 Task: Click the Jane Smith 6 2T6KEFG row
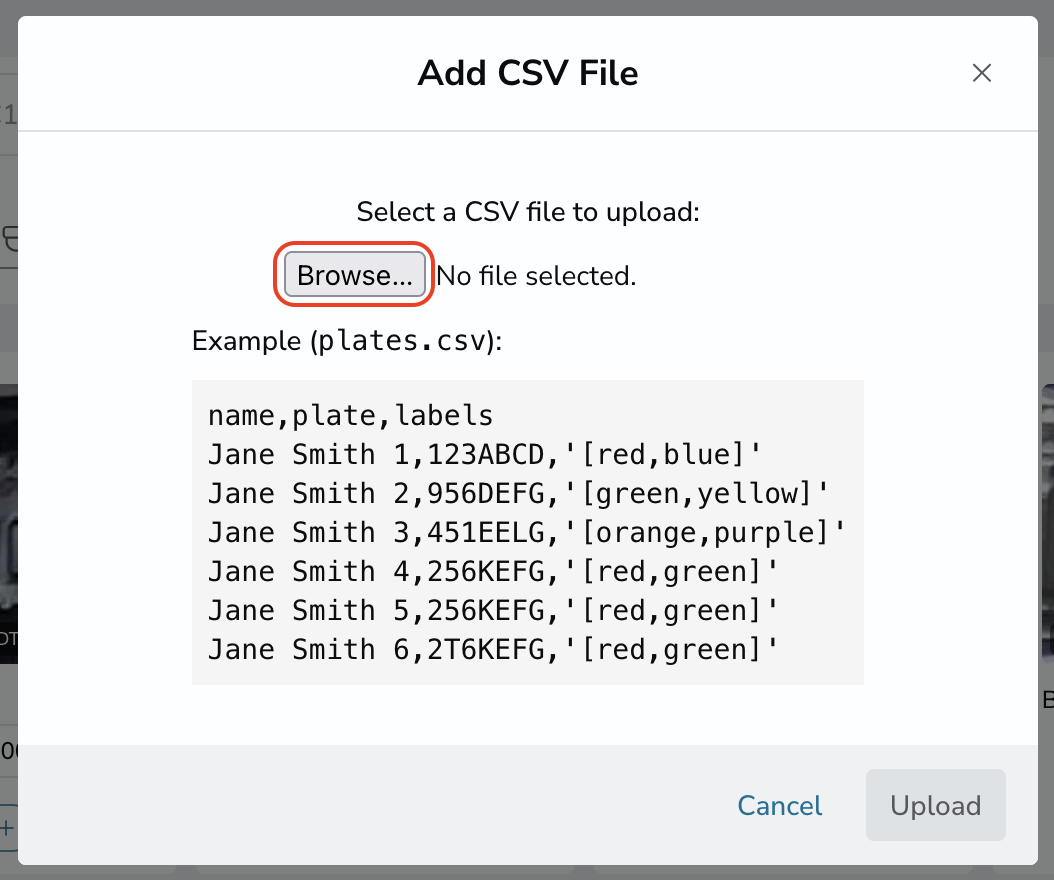(x=493, y=649)
